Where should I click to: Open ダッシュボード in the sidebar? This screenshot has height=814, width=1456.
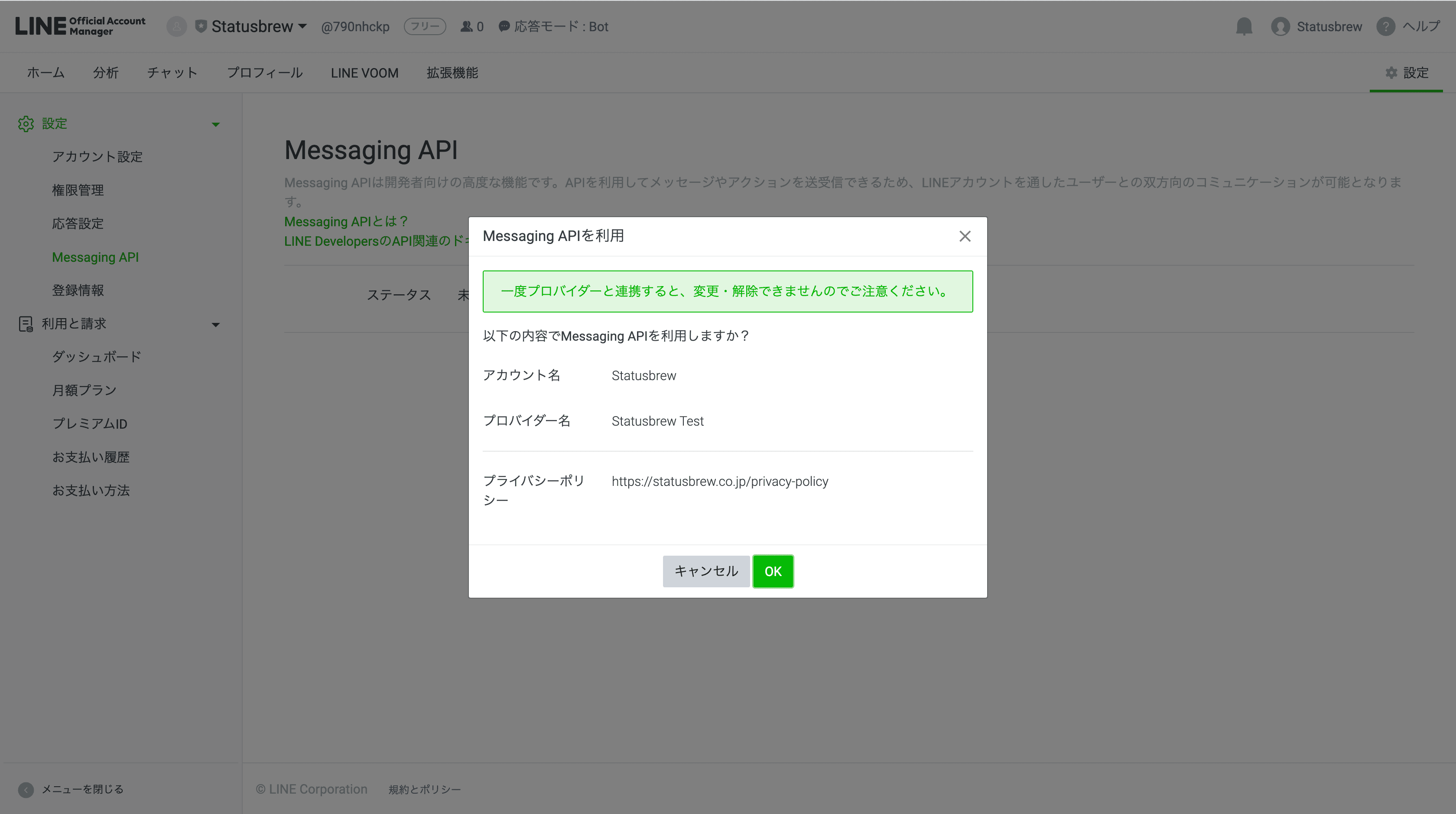pyautogui.click(x=97, y=357)
